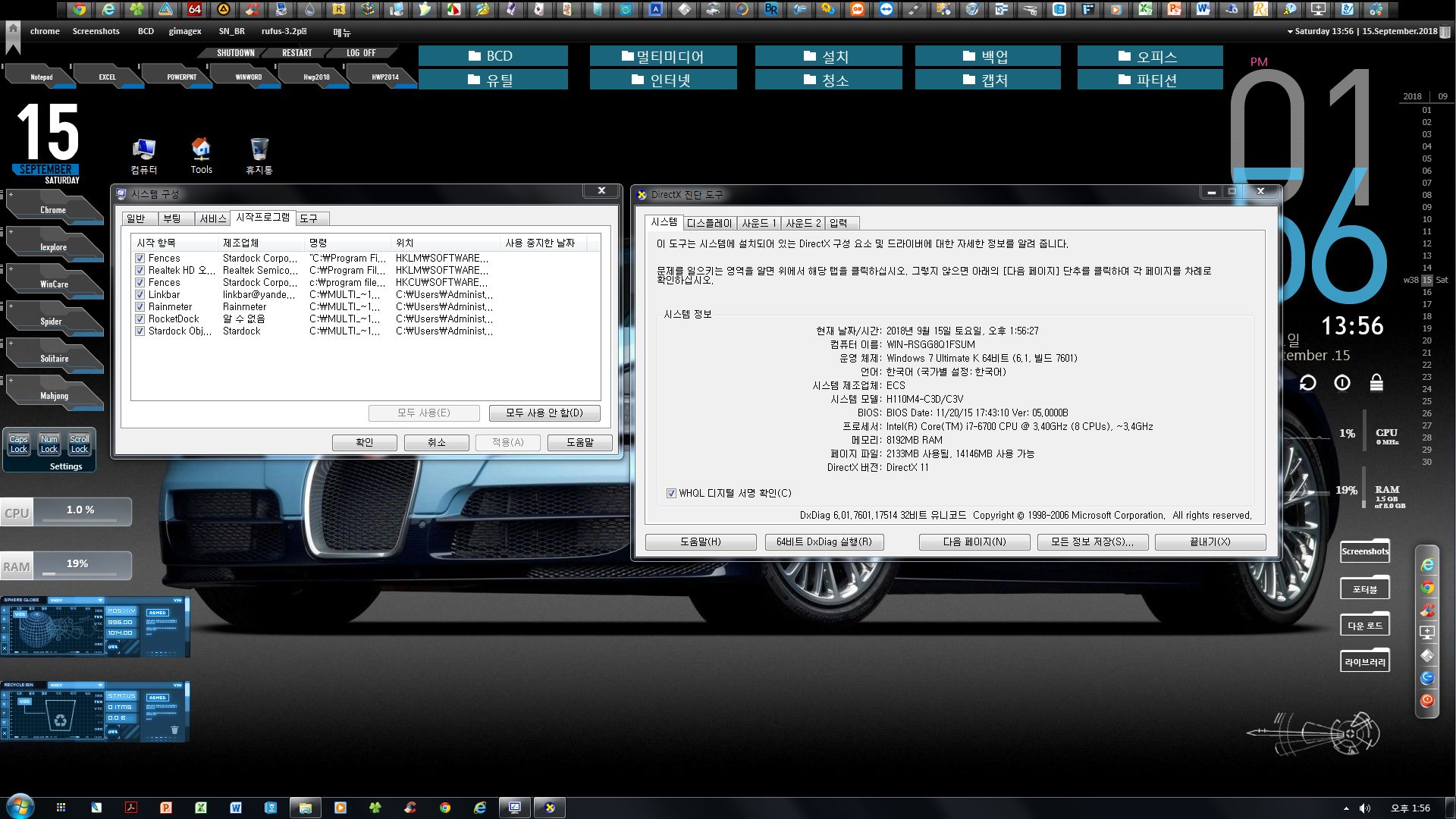Viewport: 1456px width, 819px height.
Task: Click the RAM usage bar widget
Action: click(x=66, y=566)
